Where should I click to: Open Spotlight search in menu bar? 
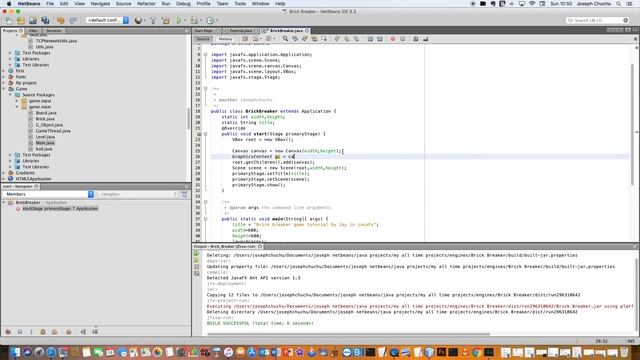pos(618,4)
